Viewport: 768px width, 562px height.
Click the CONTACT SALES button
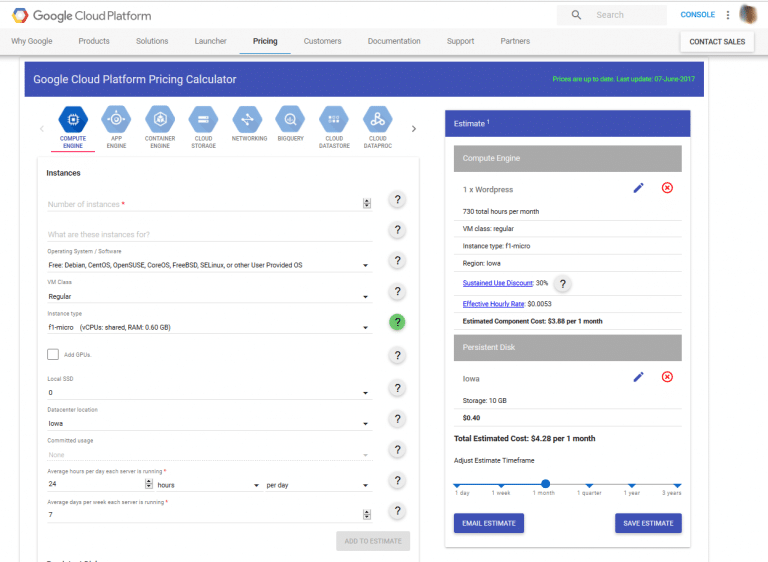point(717,42)
